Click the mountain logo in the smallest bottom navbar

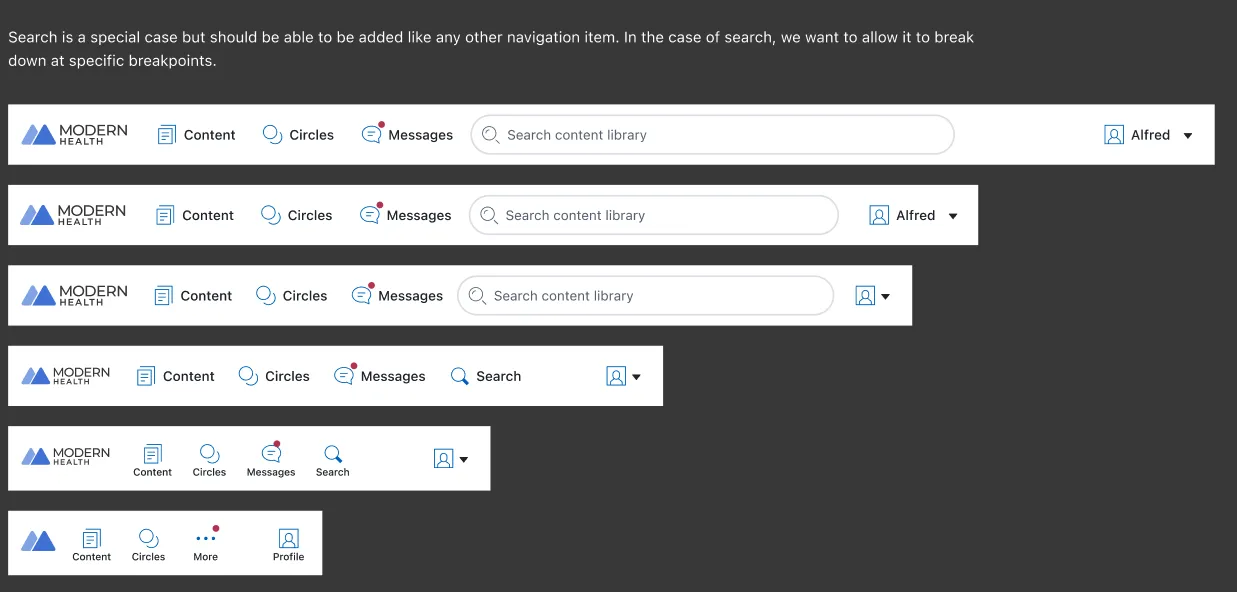[39, 541]
